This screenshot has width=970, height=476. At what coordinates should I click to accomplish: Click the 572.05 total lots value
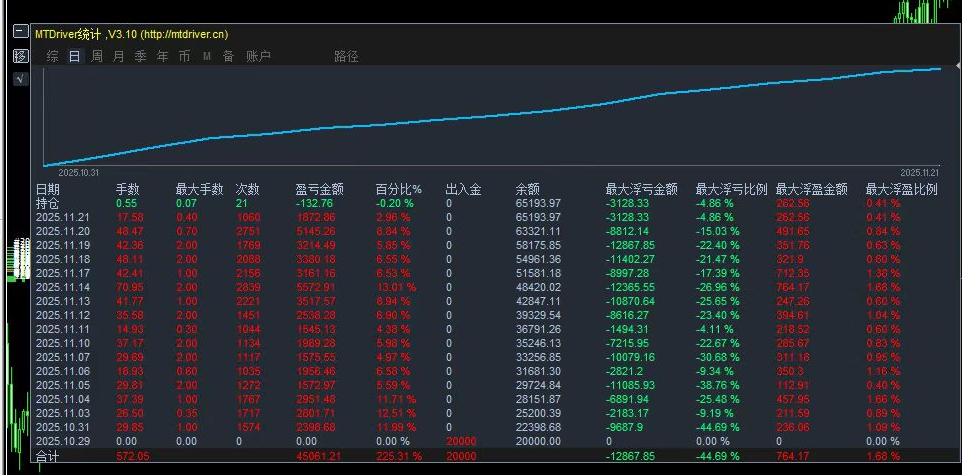tap(133, 456)
